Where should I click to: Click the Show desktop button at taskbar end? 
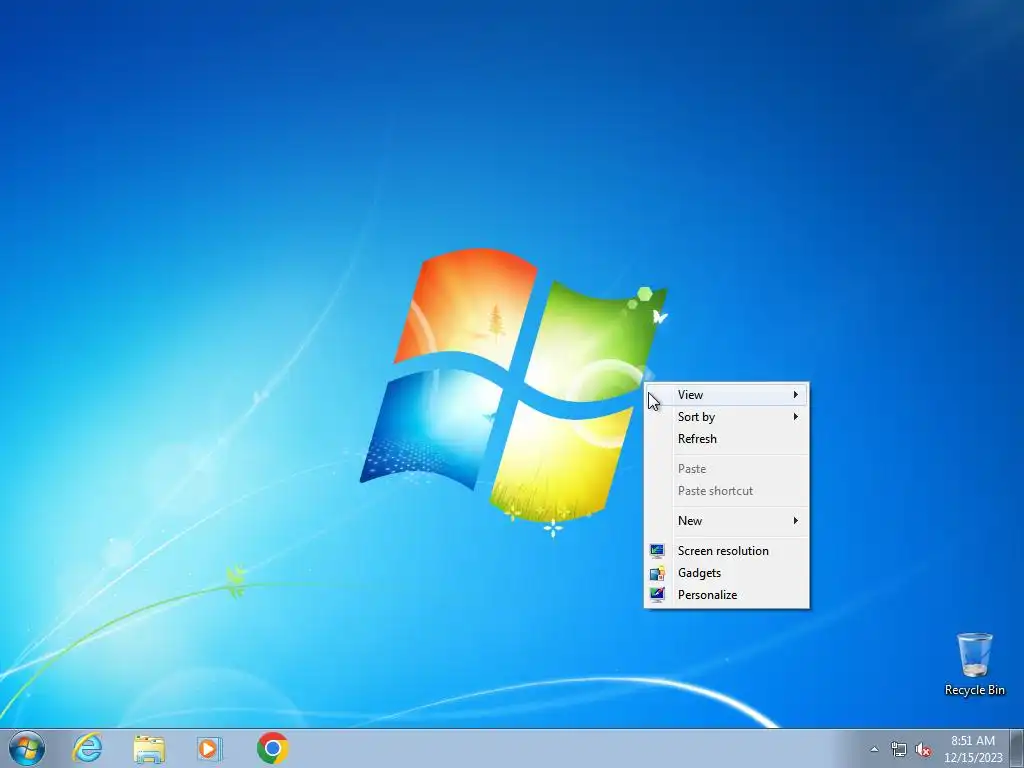1017,748
